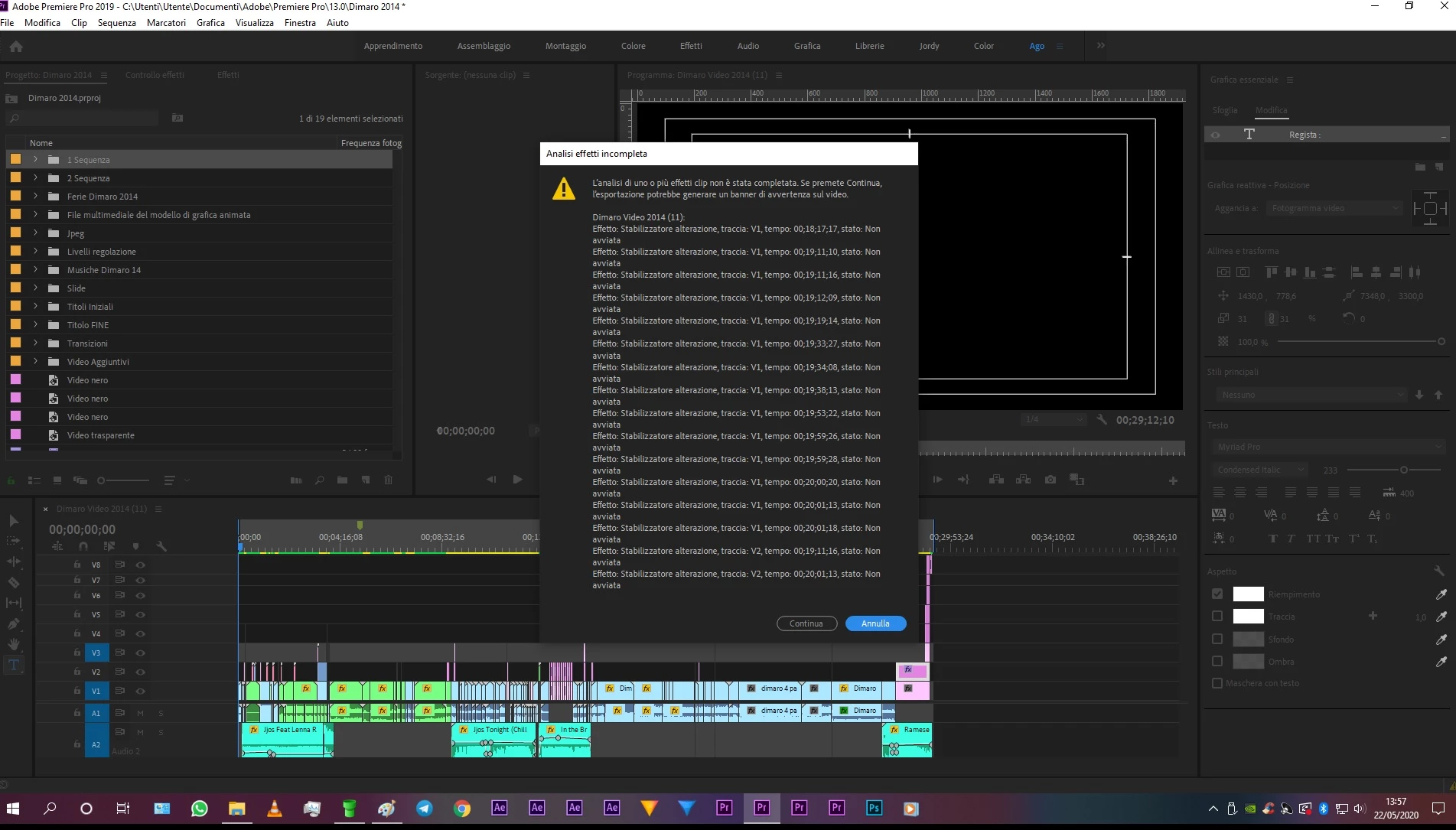Expand the Video Aggiuntivi bin
Viewport: 1456px width, 830px height.
tap(35, 361)
